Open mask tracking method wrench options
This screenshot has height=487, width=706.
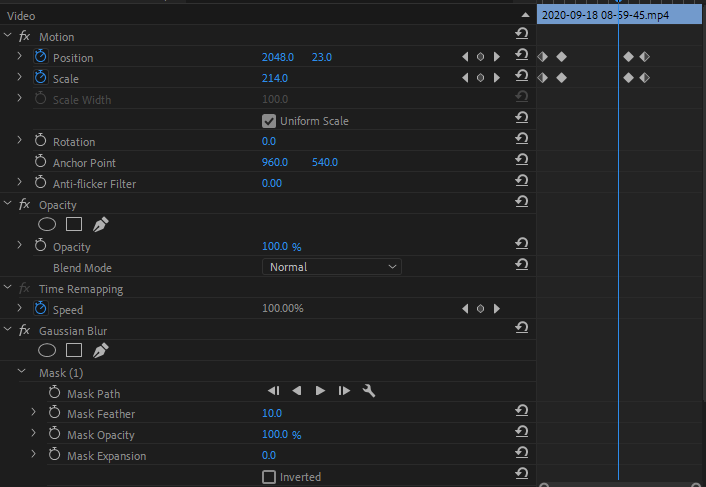point(369,391)
